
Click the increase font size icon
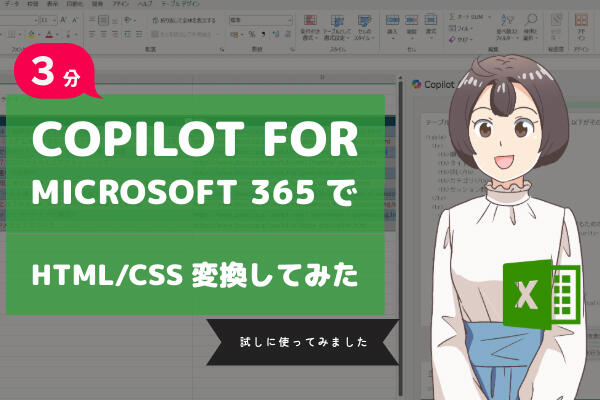tap(64, 20)
